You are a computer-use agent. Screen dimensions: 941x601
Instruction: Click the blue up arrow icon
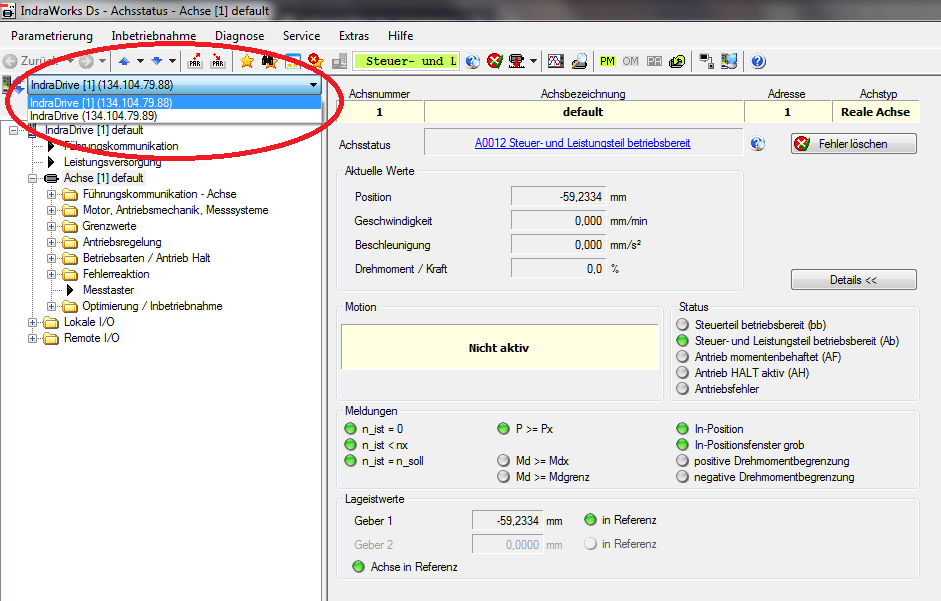[124, 61]
